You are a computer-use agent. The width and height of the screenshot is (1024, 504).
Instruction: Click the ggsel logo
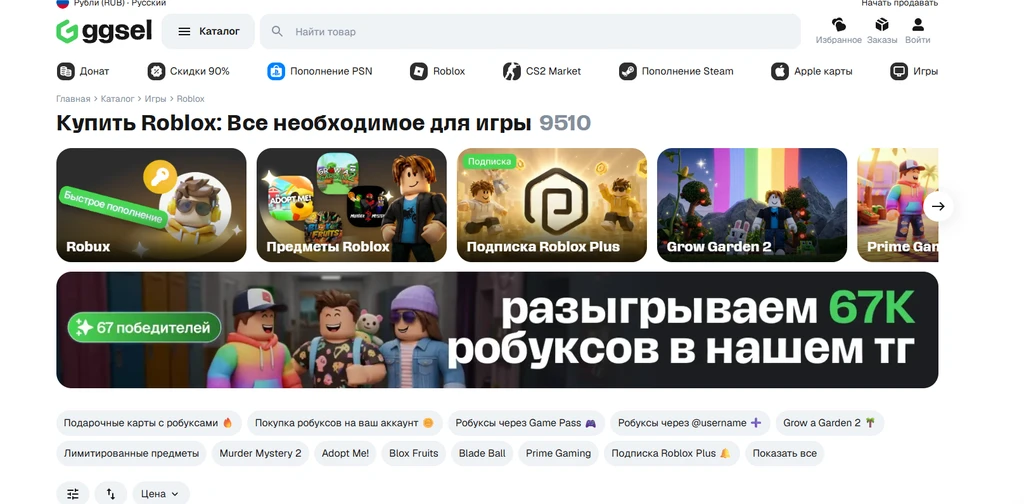pos(104,31)
